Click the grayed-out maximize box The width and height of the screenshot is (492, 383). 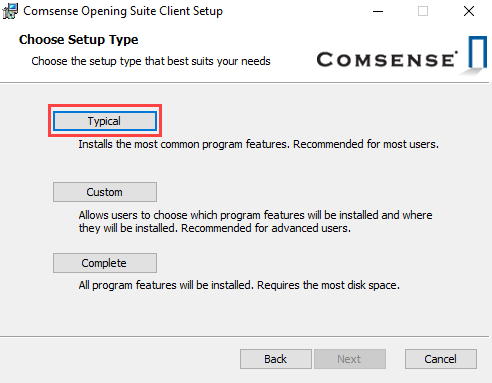423,11
